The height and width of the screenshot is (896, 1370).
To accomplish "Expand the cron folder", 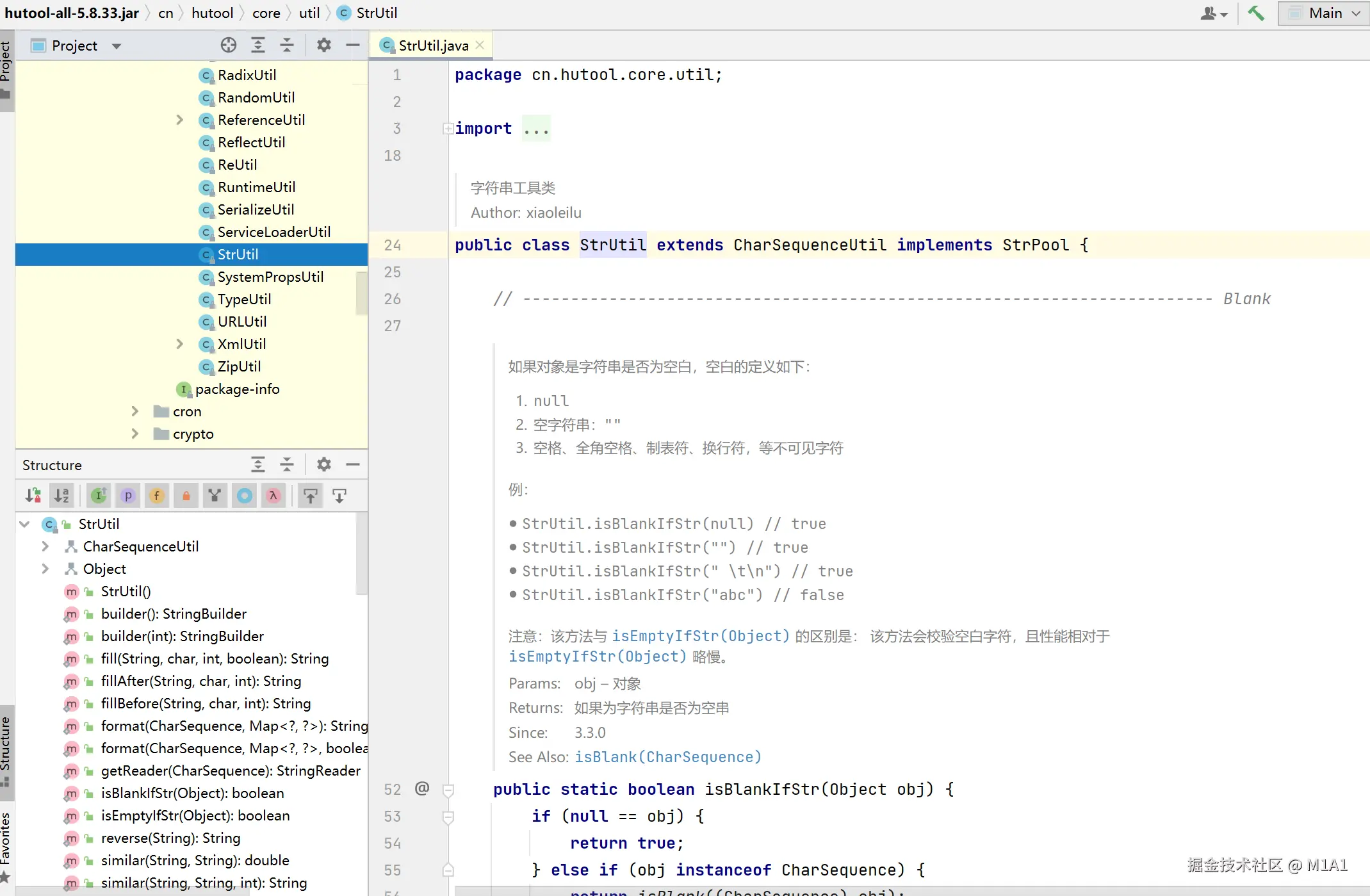I will pos(135,411).
